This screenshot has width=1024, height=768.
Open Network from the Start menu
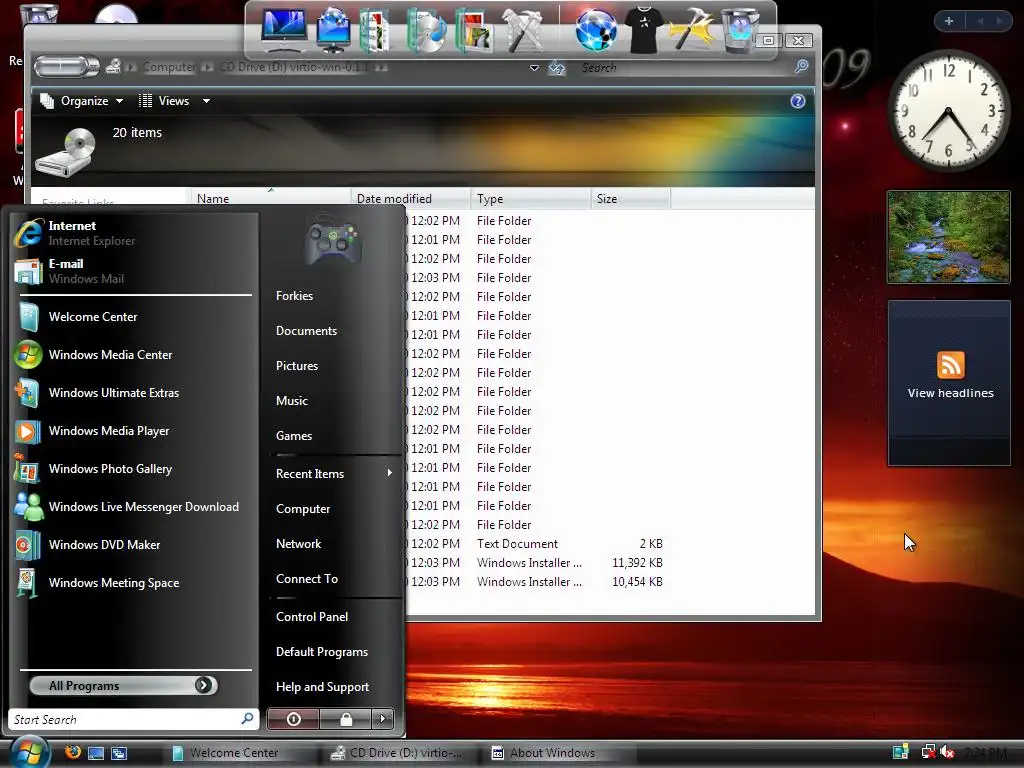(298, 544)
